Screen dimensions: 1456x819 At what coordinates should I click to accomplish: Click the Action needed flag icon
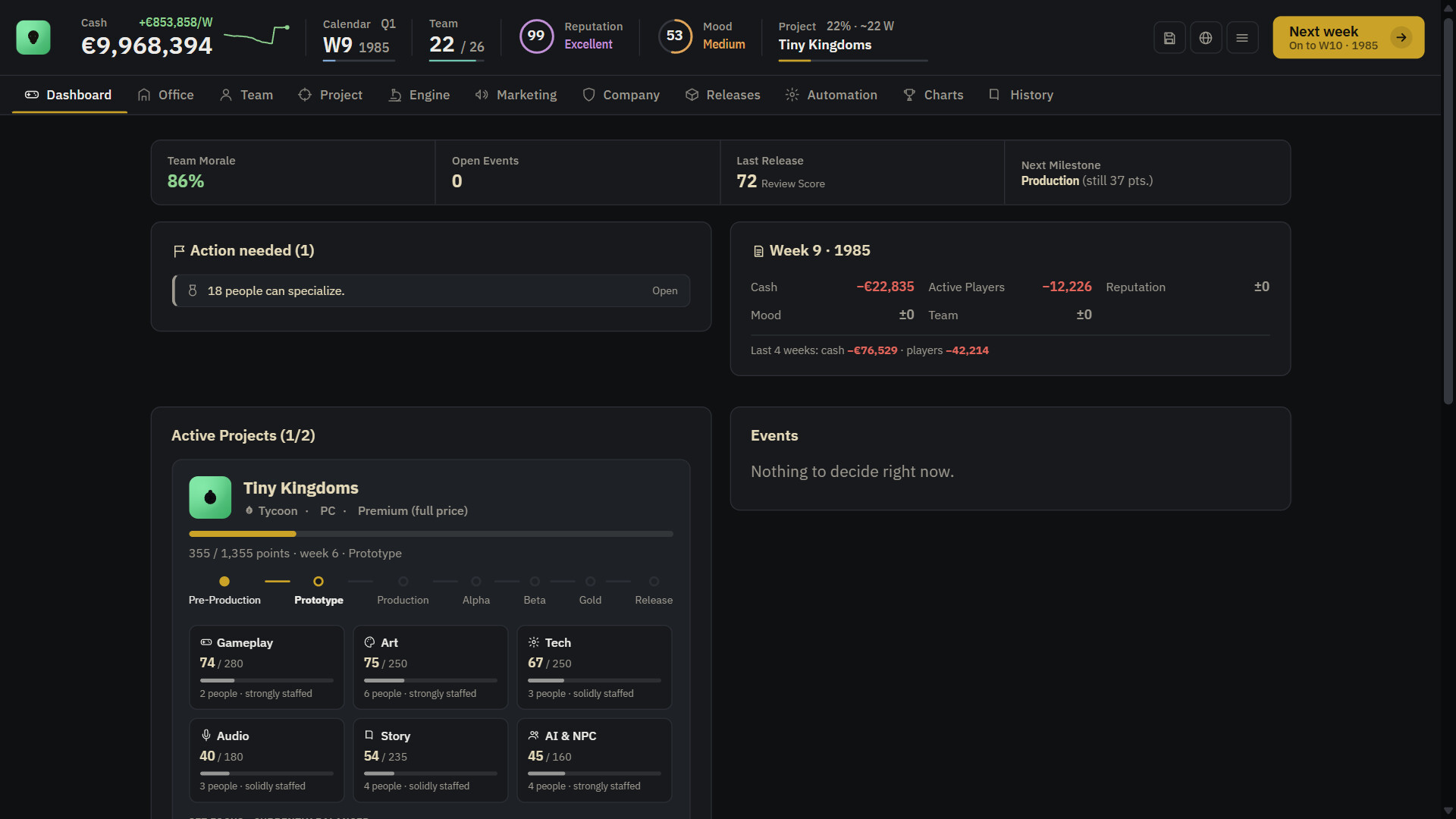[x=179, y=251]
